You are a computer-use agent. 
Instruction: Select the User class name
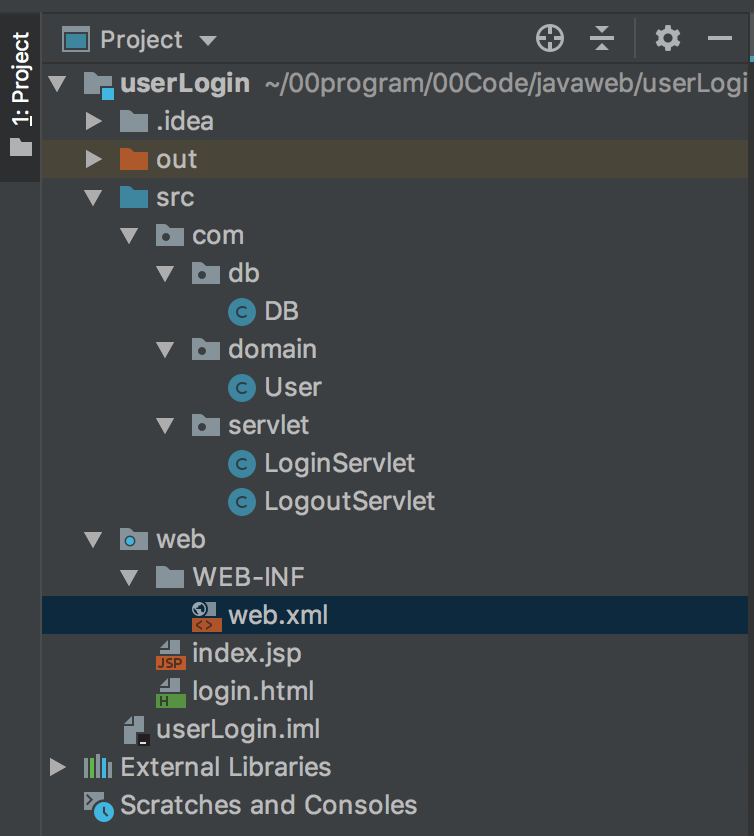tap(293, 388)
